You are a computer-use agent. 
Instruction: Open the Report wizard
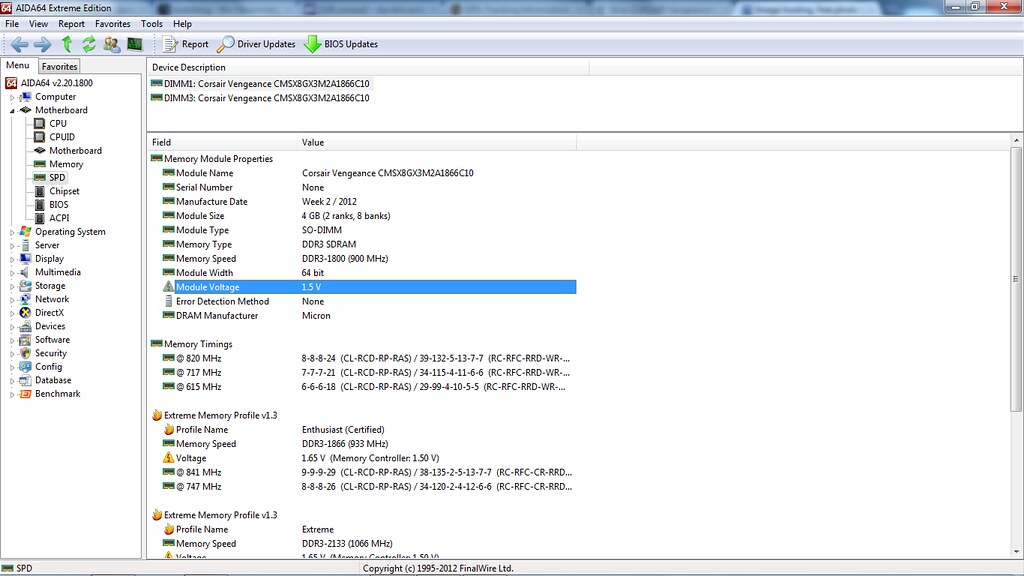pyautogui.click(x=185, y=44)
